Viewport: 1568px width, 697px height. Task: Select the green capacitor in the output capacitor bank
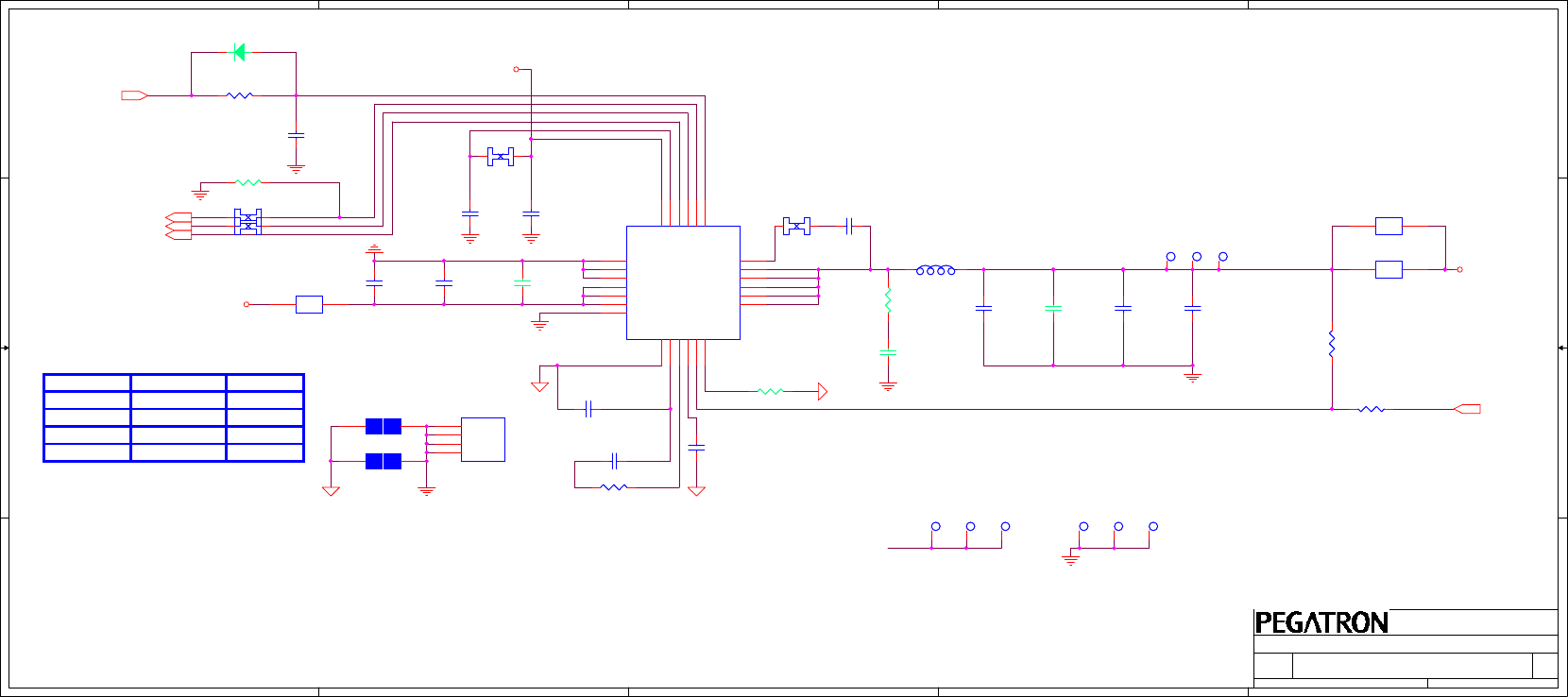point(1053,308)
